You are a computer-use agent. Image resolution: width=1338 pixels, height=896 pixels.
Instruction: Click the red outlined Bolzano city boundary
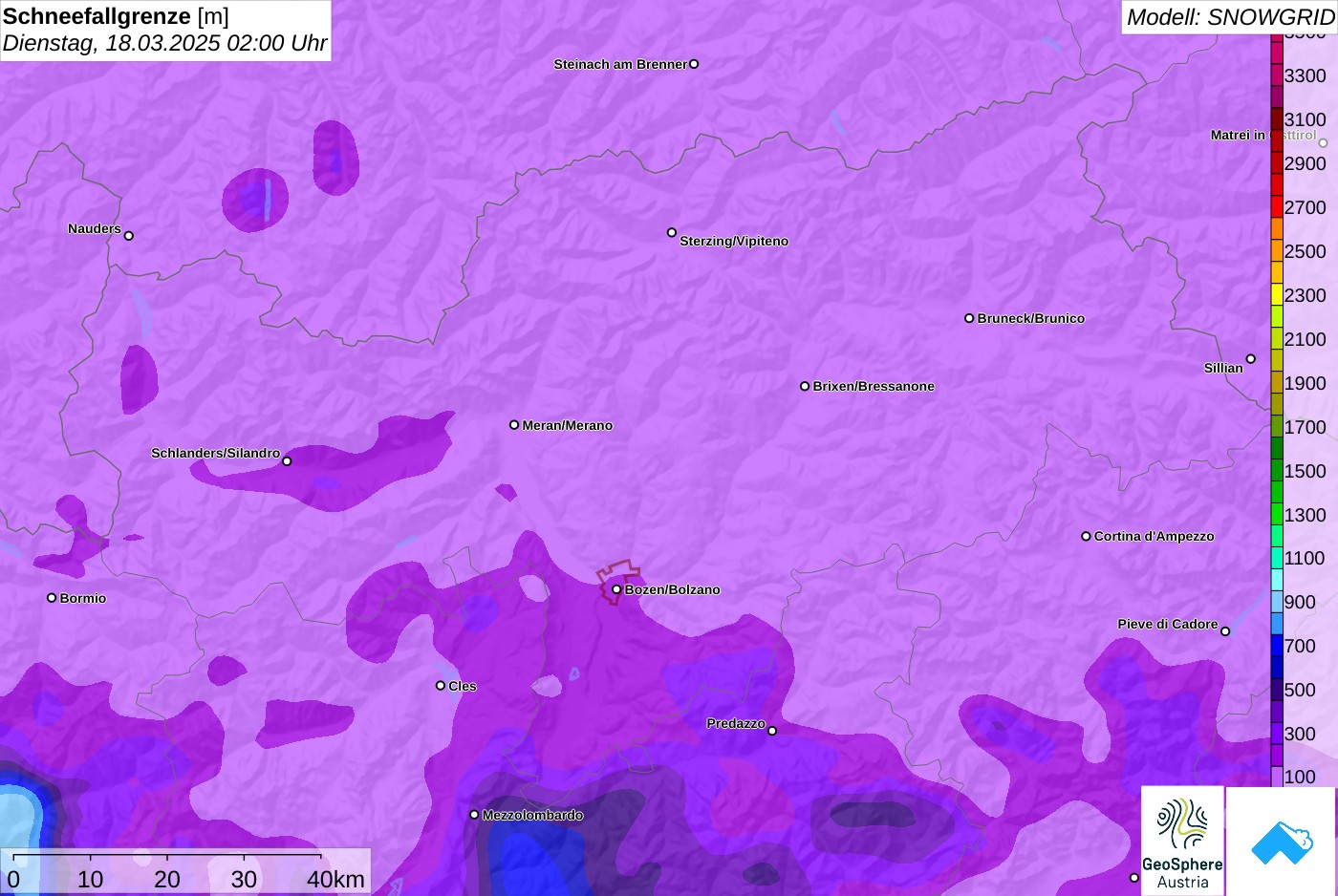618,581
